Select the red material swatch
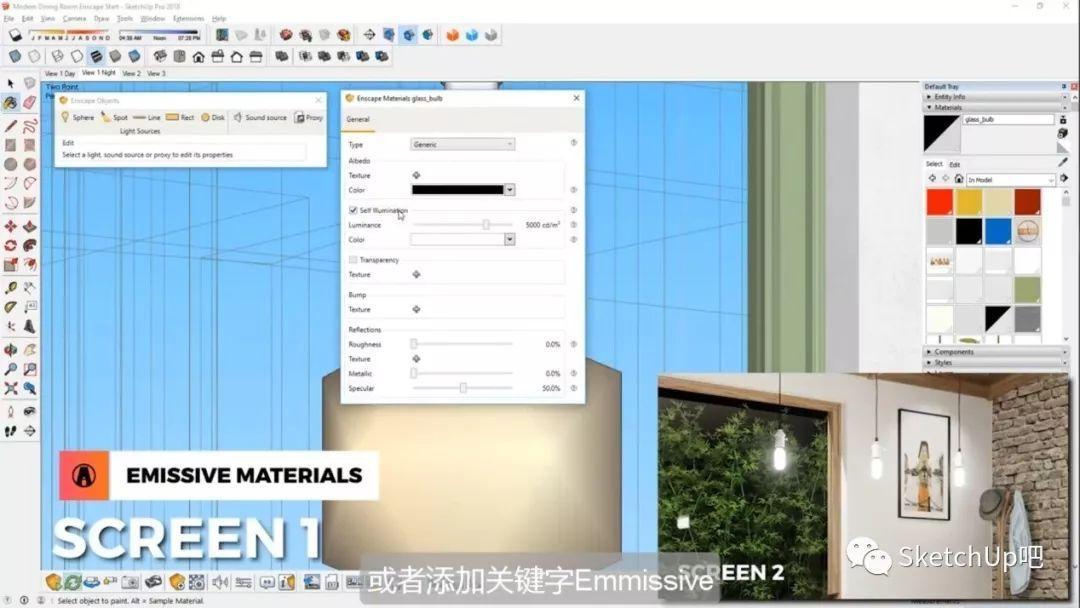This screenshot has height=608, width=1080. pos(939,202)
